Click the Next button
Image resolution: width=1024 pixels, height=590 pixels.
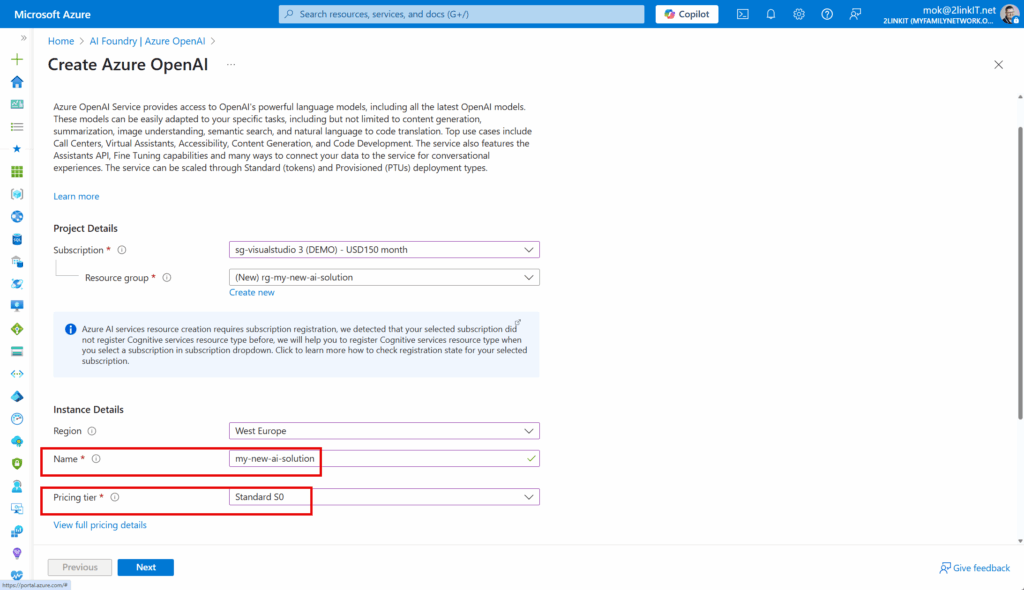pos(146,567)
